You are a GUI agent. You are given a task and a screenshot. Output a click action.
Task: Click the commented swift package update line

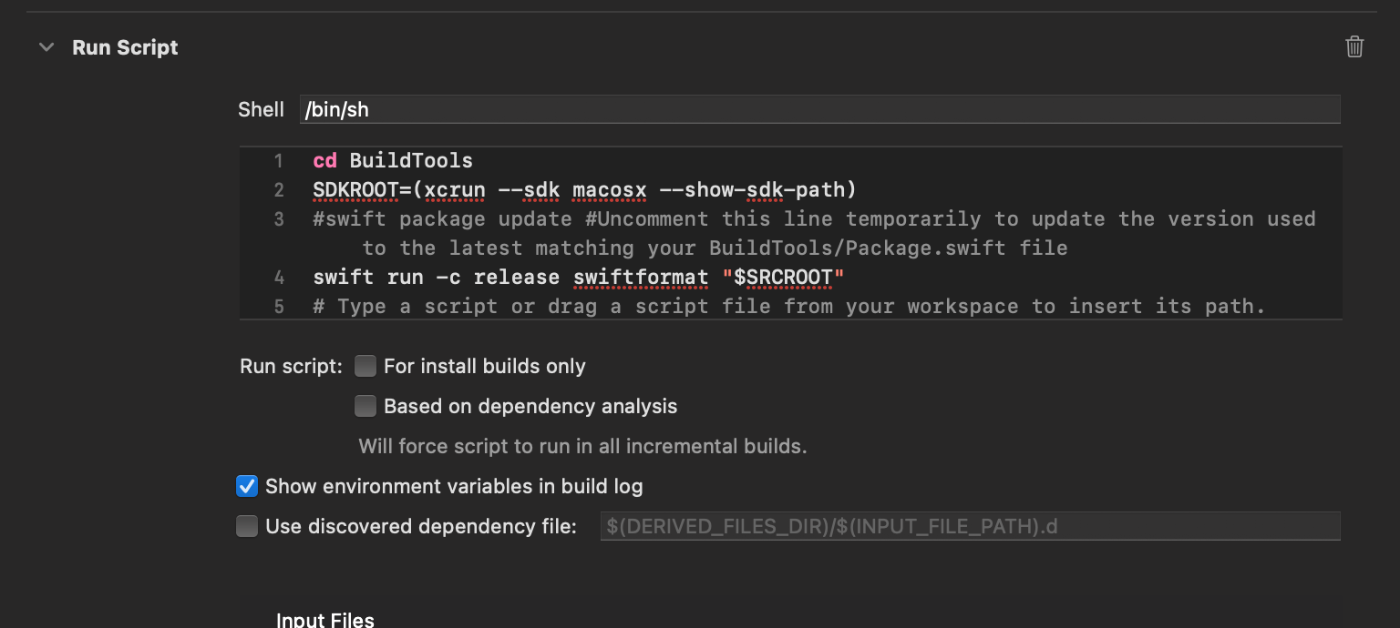tap(700, 218)
